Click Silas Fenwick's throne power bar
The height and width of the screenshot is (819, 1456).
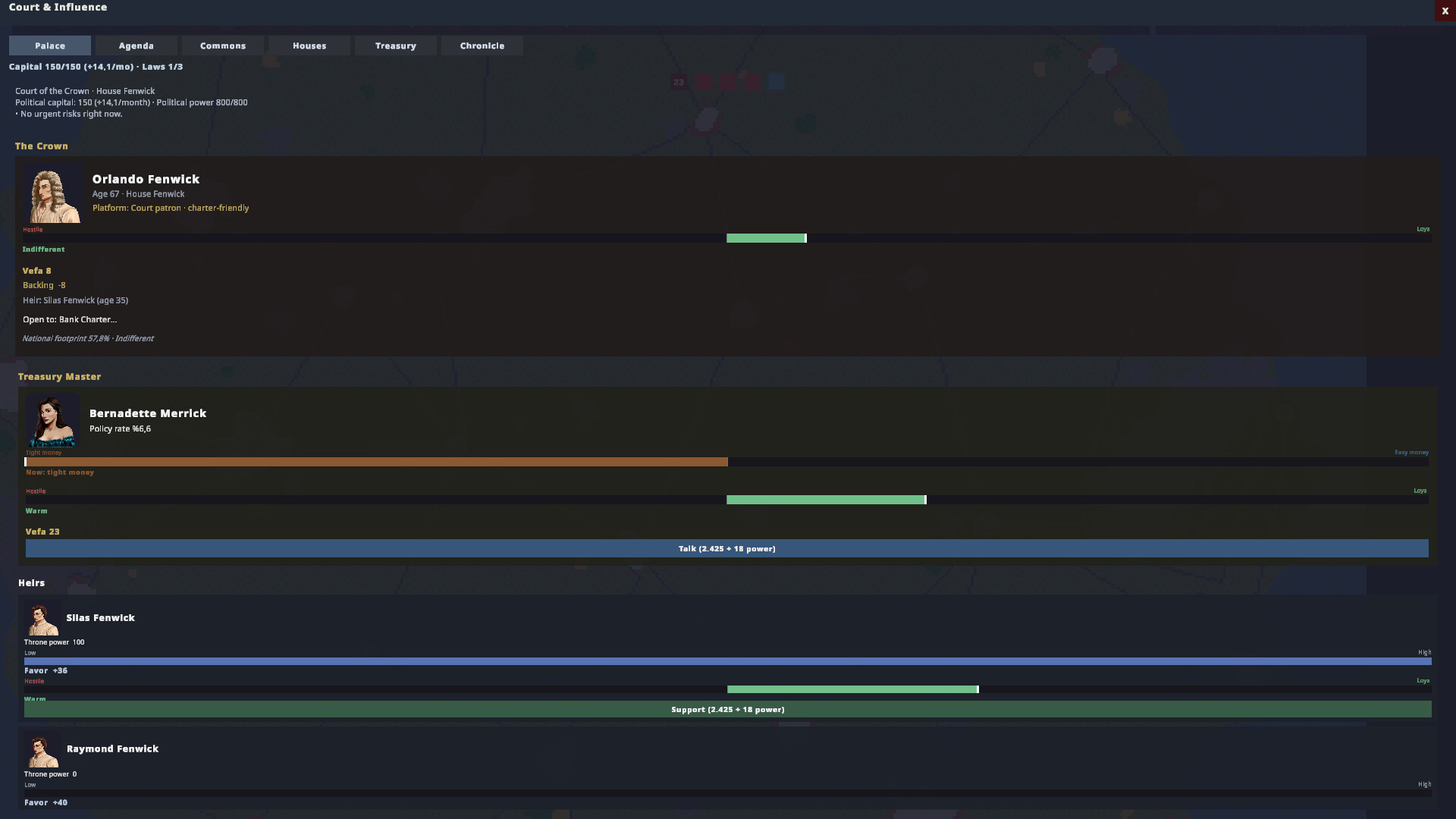tap(728, 661)
